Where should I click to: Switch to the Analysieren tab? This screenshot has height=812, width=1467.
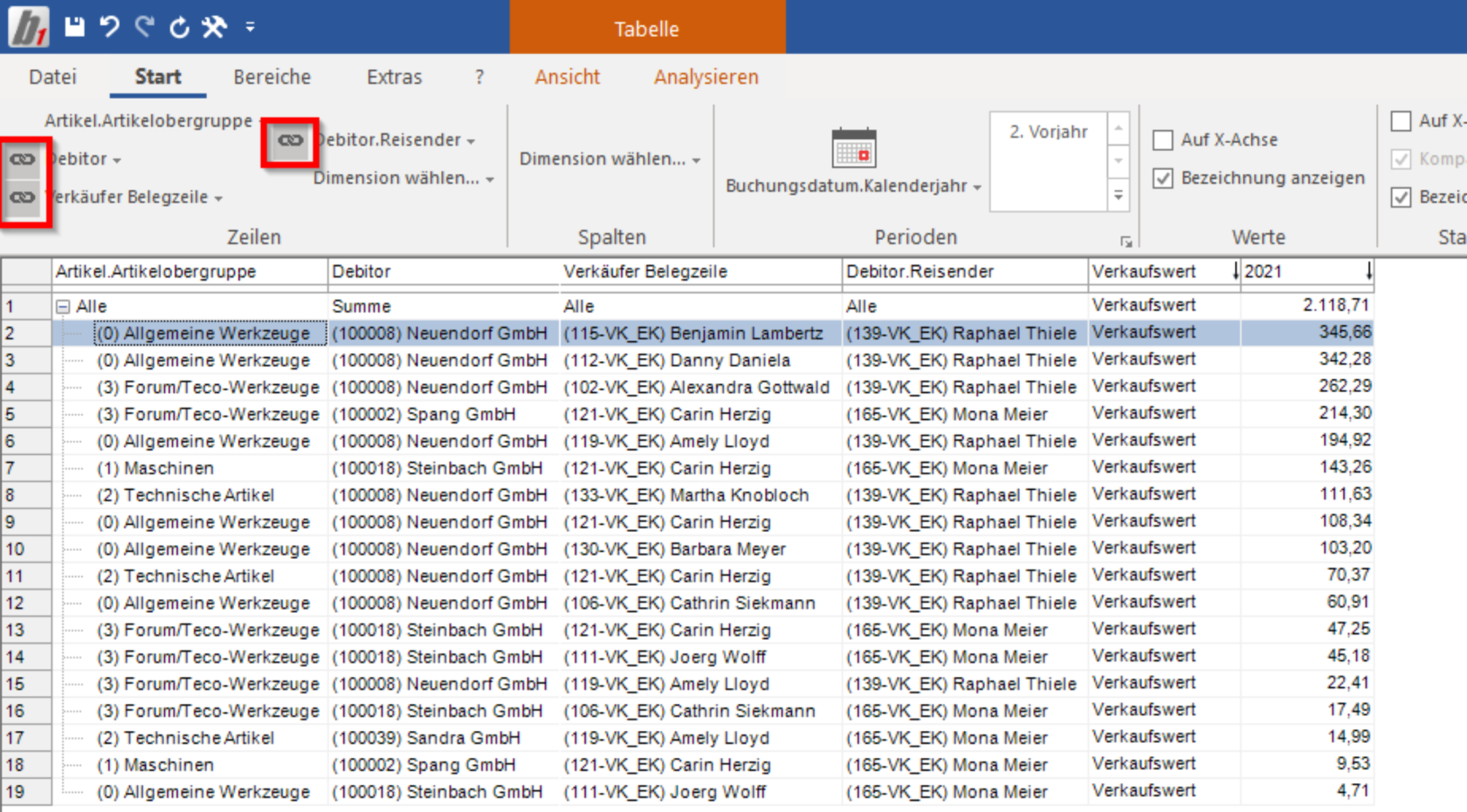click(x=706, y=77)
